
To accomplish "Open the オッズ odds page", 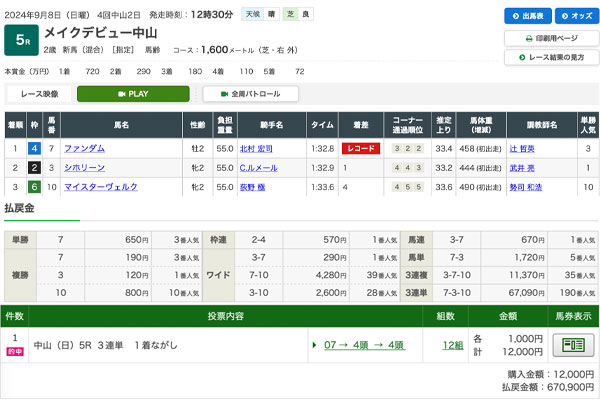I will point(574,16).
